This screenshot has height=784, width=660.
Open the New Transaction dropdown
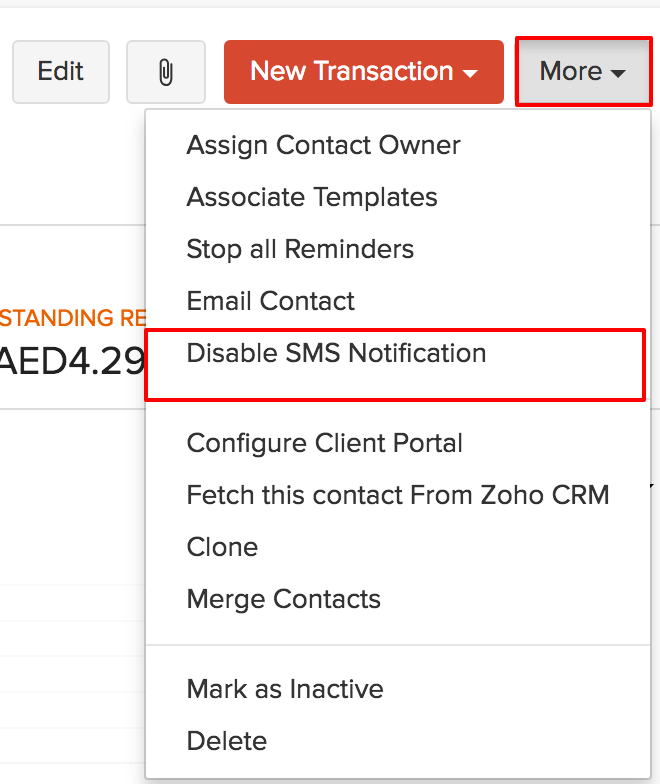click(363, 72)
